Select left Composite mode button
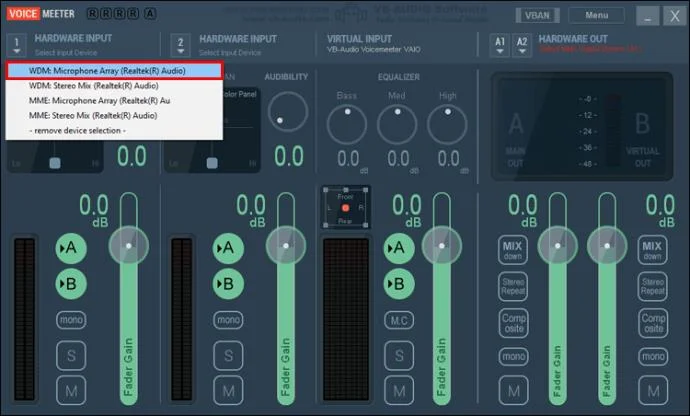 pyautogui.click(x=514, y=323)
